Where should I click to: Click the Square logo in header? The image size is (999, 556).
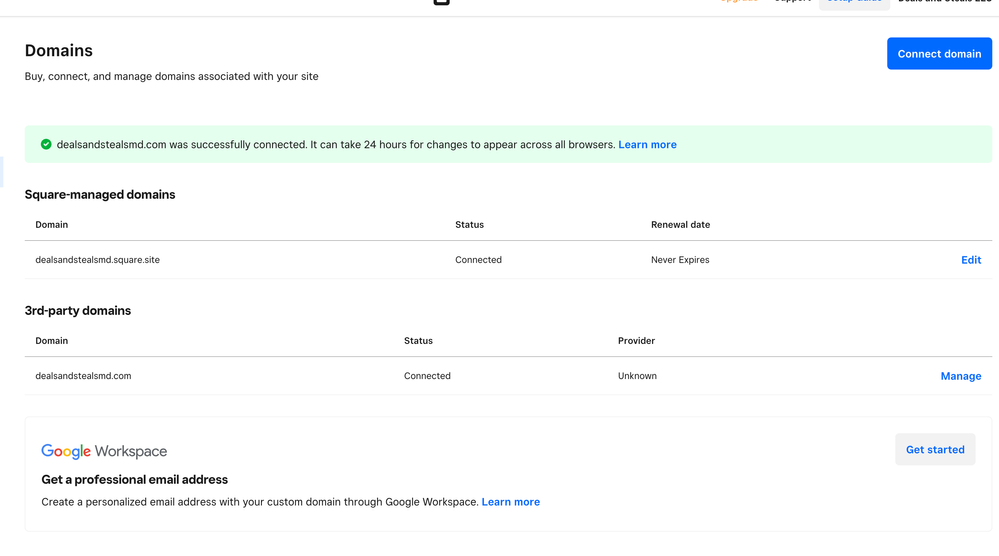[441, 3]
